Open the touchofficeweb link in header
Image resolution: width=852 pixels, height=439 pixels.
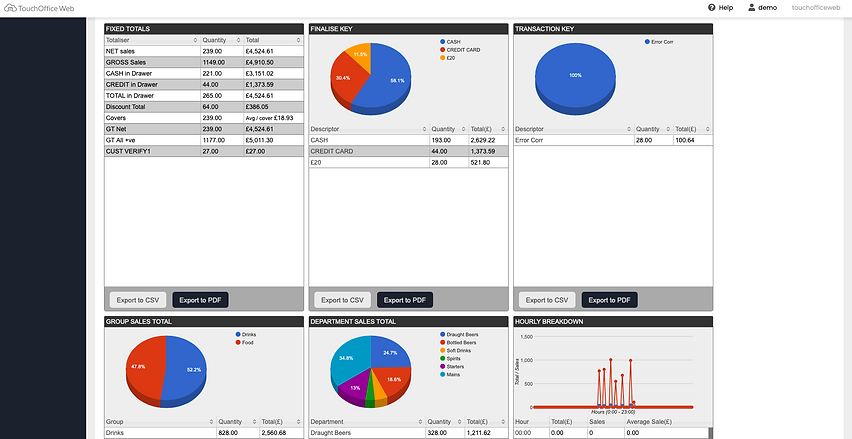coord(816,8)
